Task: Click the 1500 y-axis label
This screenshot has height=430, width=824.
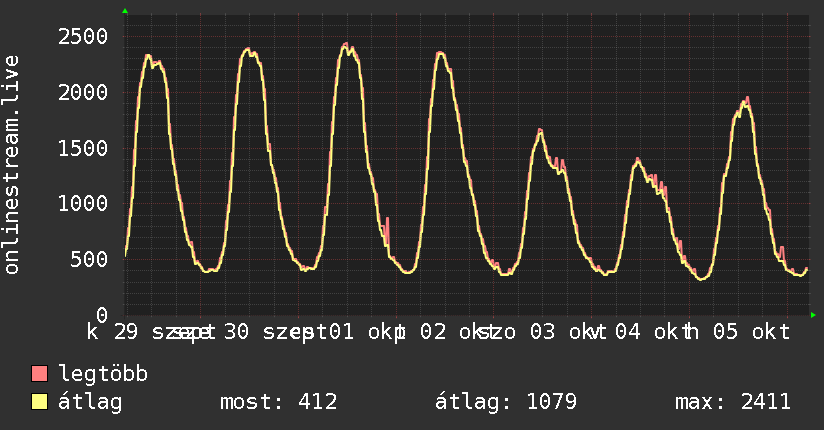Action: (x=83, y=148)
